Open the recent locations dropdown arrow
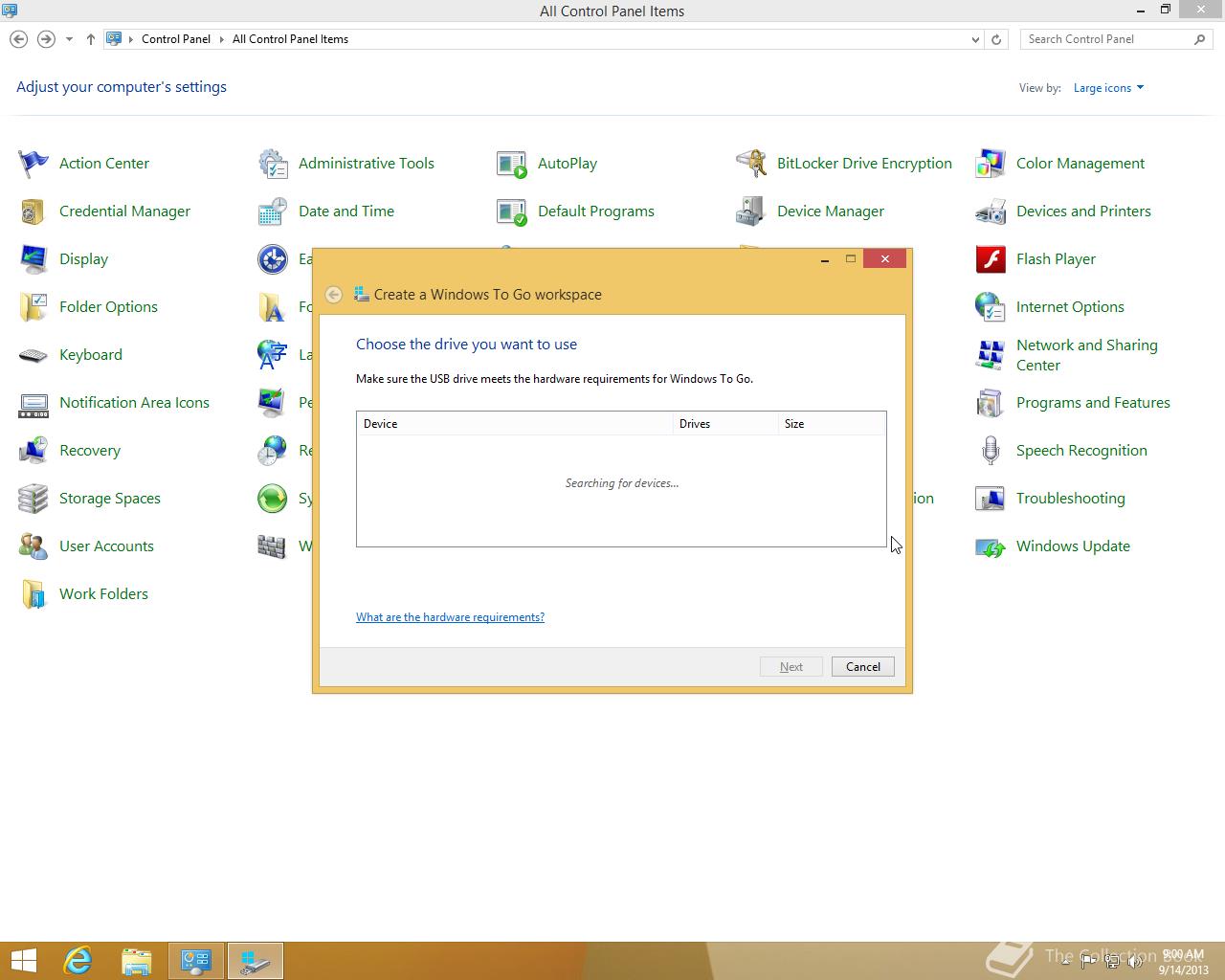The width and height of the screenshot is (1225, 980). point(69,39)
